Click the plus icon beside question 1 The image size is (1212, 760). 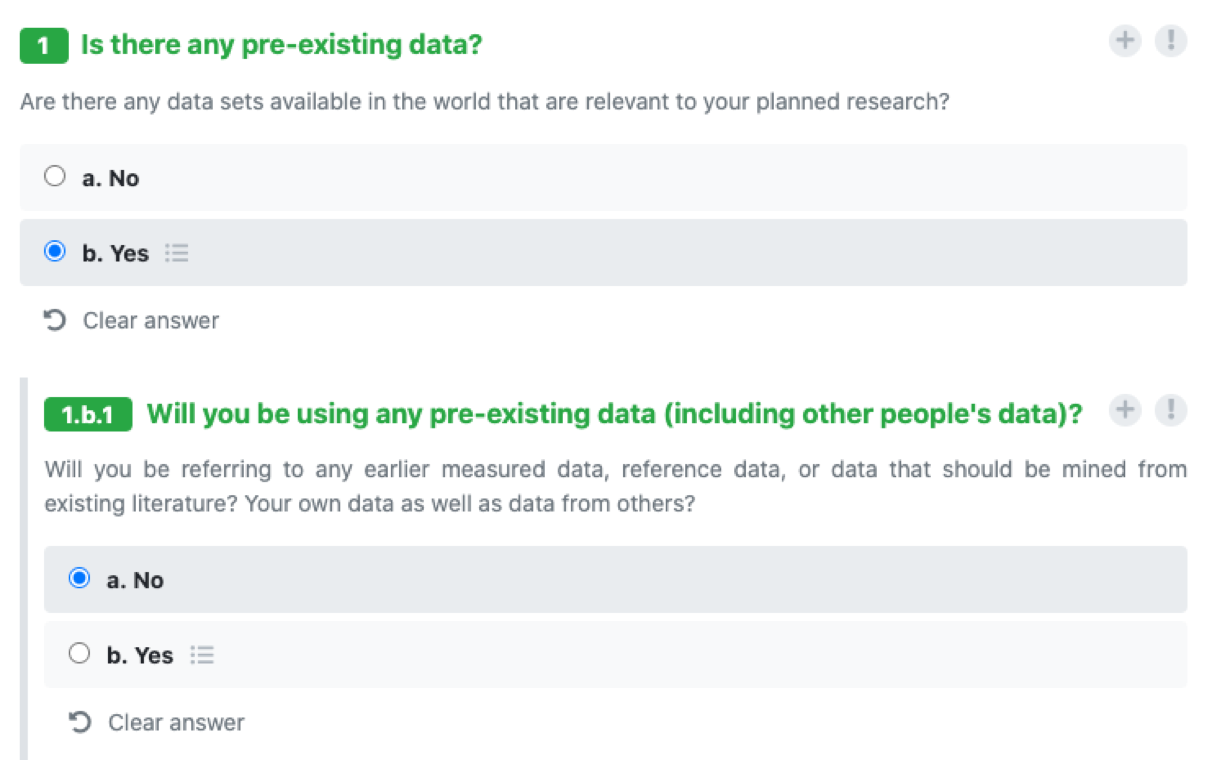(x=1125, y=41)
